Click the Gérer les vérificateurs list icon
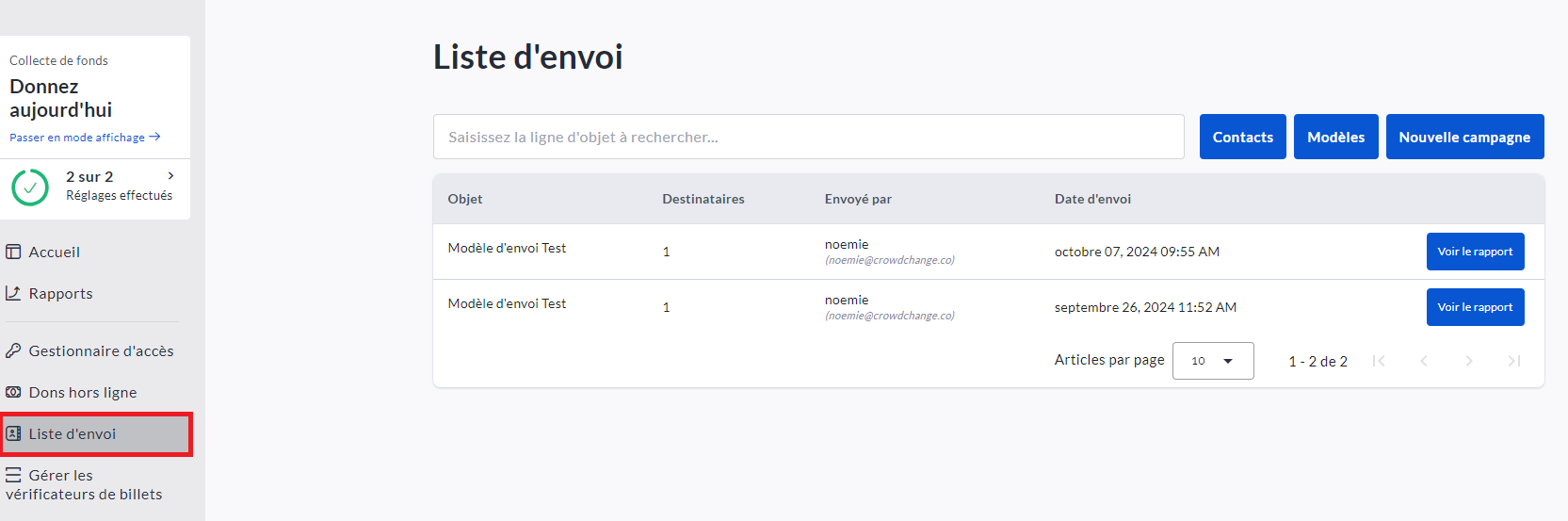1568x521 pixels. 13,475
